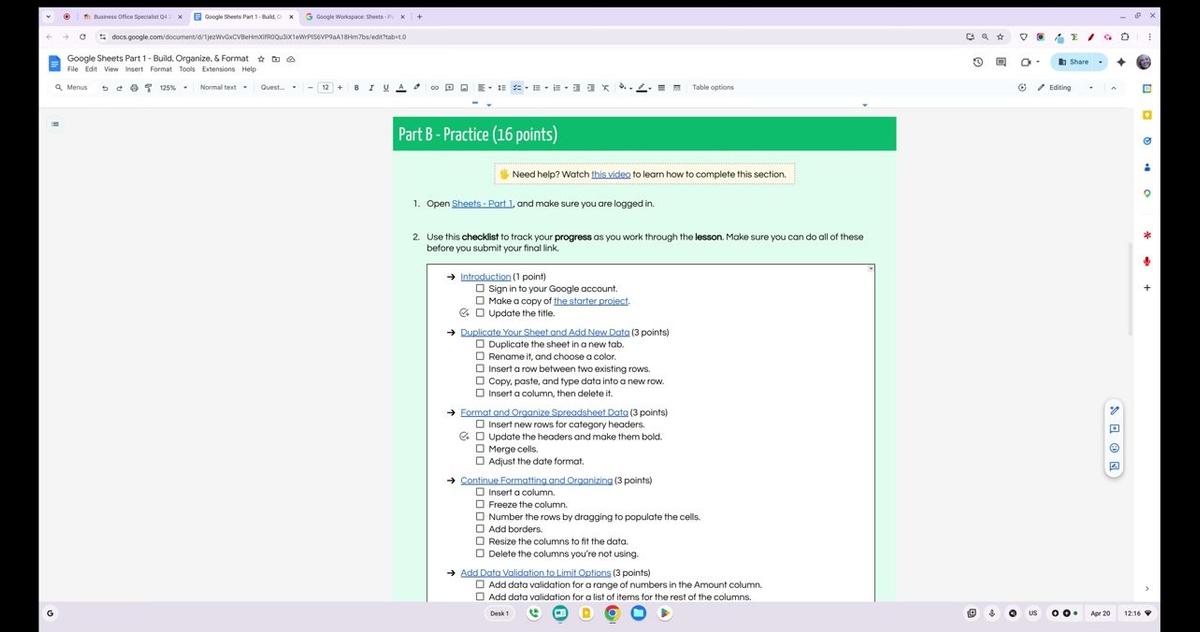Open version history
1200x632 pixels.
coord(977,61)
